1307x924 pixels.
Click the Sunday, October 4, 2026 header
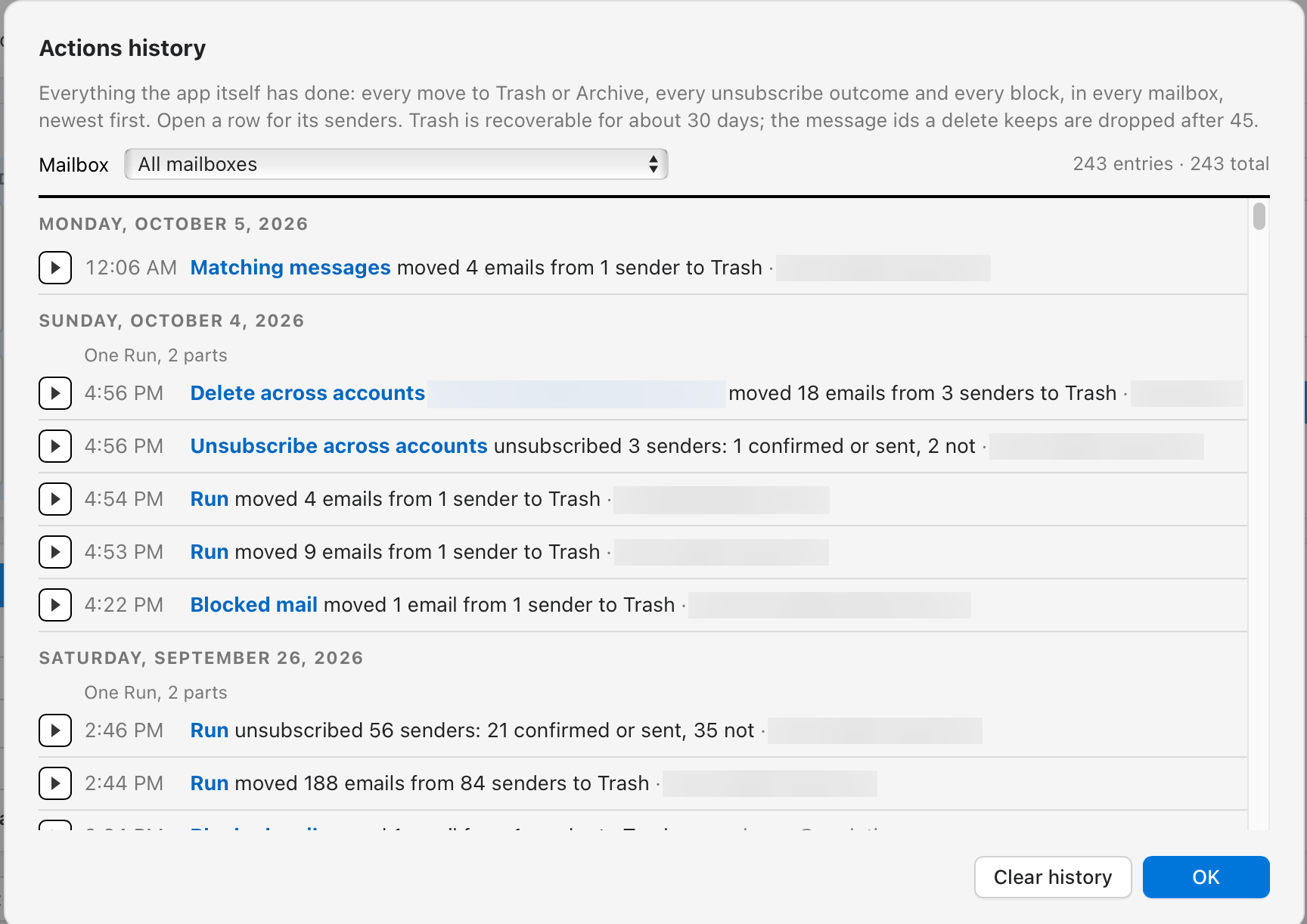(x=172, y=321)
